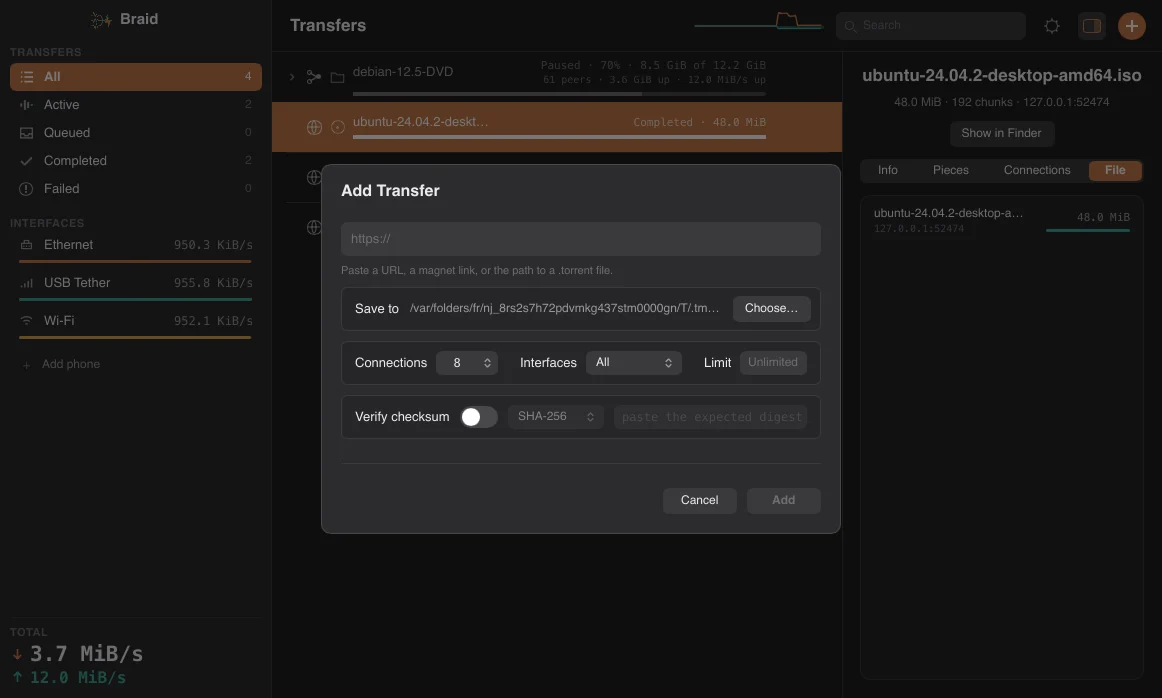This screenshot has width=1162, height=698.
Task: Click the Braid app logo icon
Action: [101, 20]
